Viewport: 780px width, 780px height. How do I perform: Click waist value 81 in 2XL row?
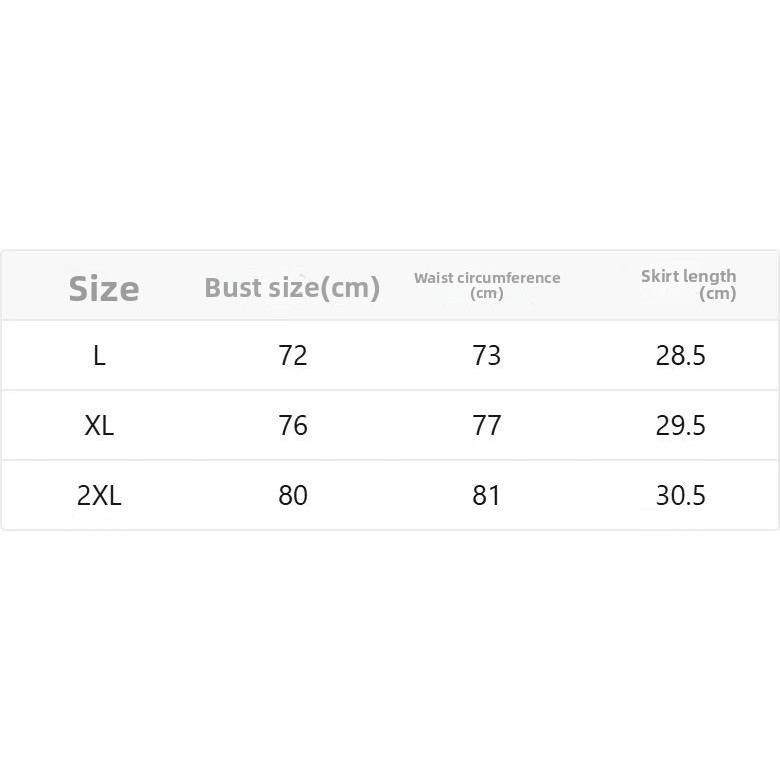(486, 495)
